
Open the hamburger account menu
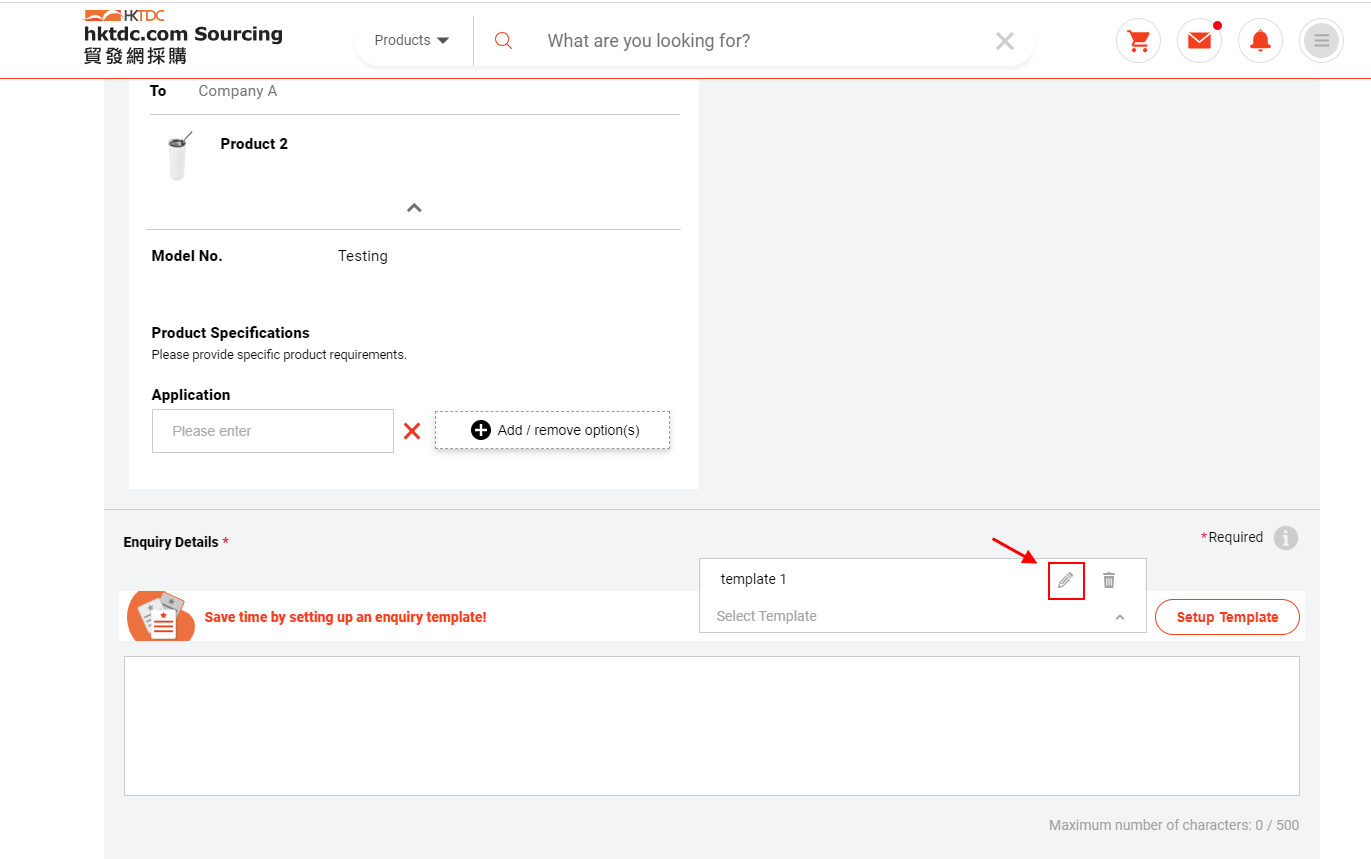coord(1321,41)
